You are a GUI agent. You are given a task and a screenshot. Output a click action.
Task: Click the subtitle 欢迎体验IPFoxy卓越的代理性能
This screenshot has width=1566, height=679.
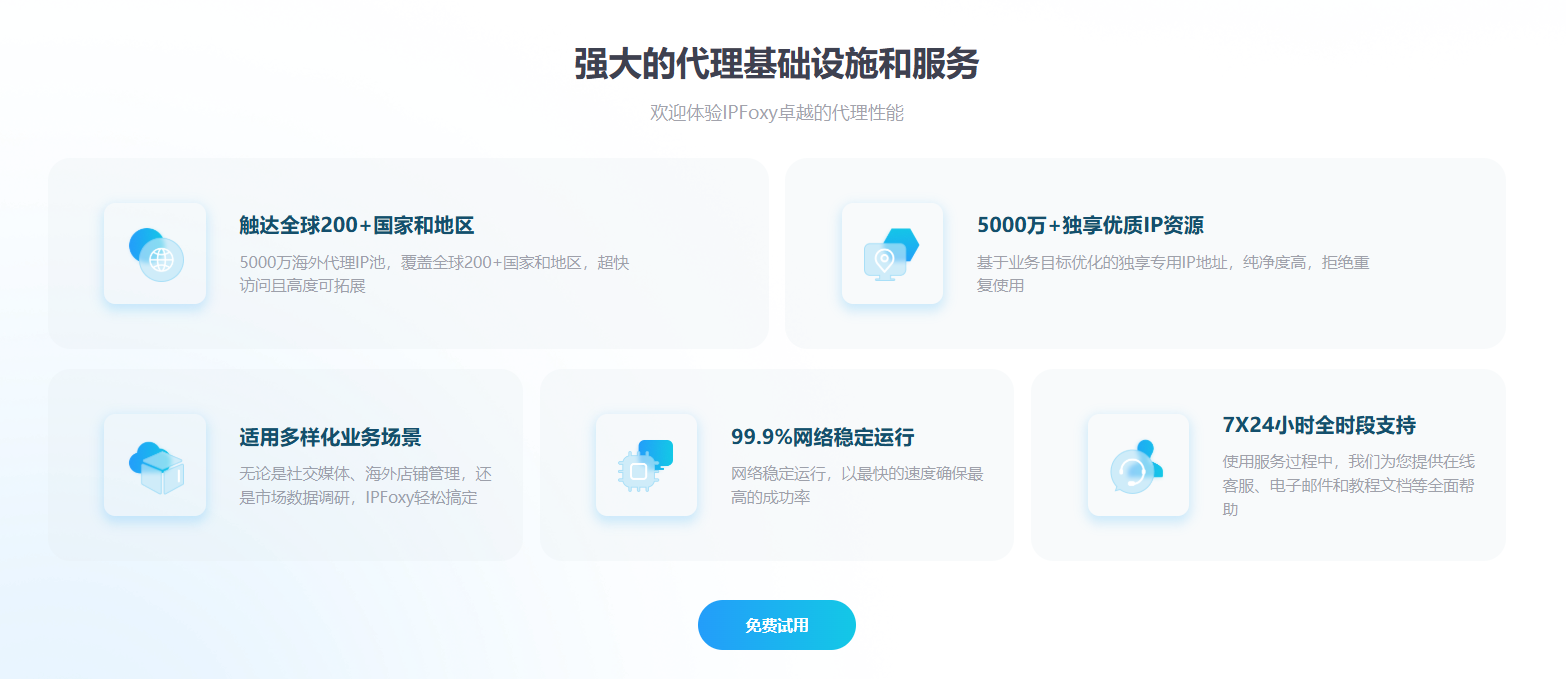point(777,113)
